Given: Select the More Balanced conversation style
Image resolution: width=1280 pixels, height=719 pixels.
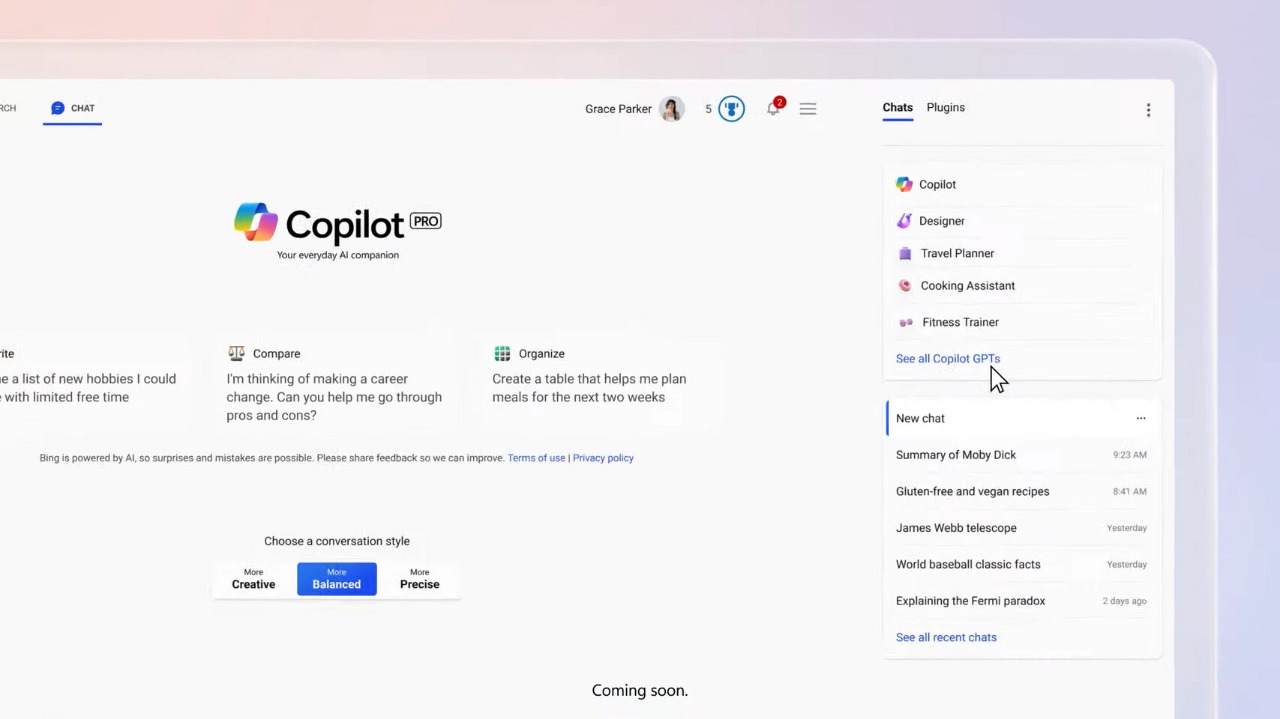Looking at the screenshot, I should [336, 579].
